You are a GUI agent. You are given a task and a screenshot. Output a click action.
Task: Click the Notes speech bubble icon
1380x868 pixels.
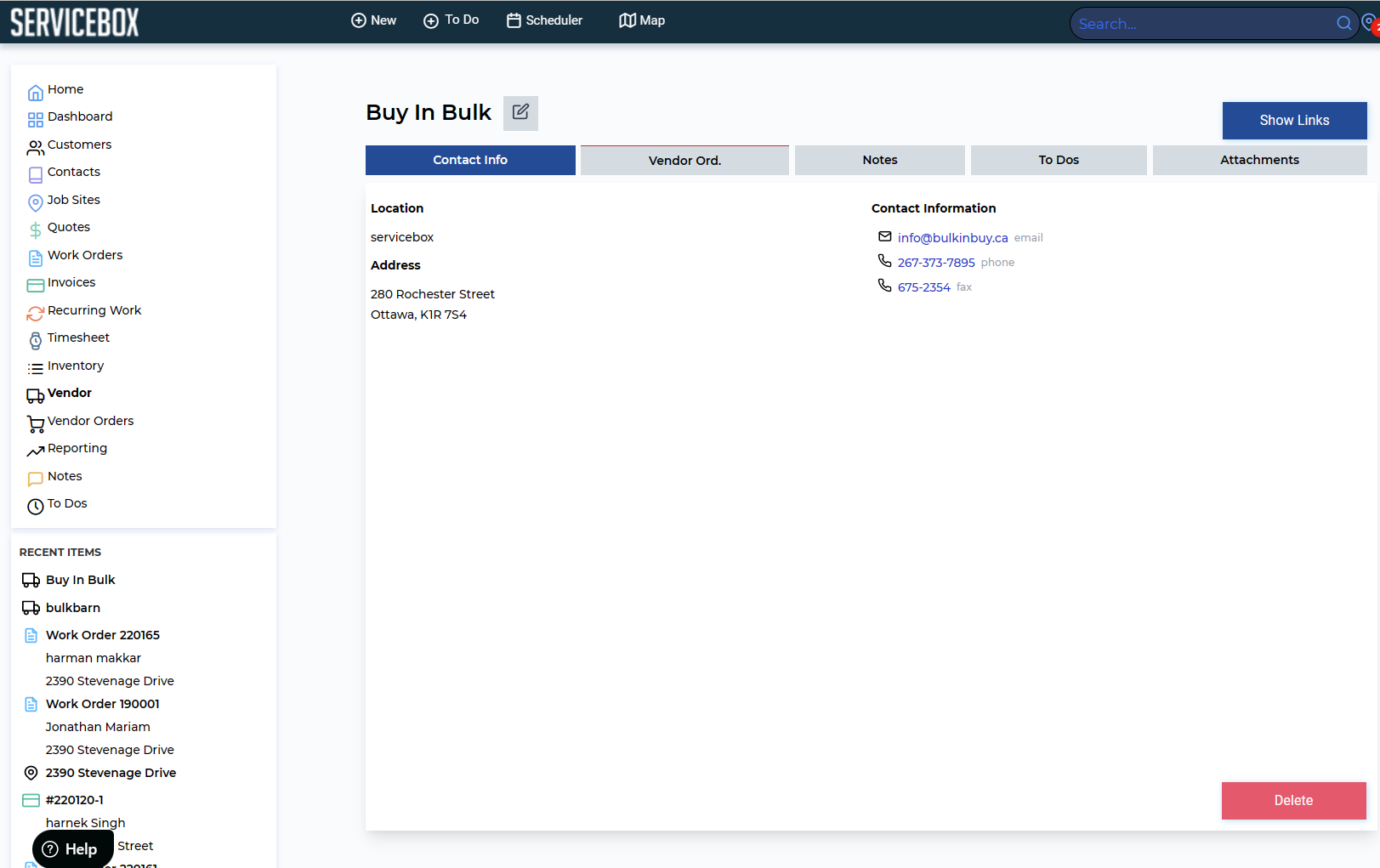[36, 479]
